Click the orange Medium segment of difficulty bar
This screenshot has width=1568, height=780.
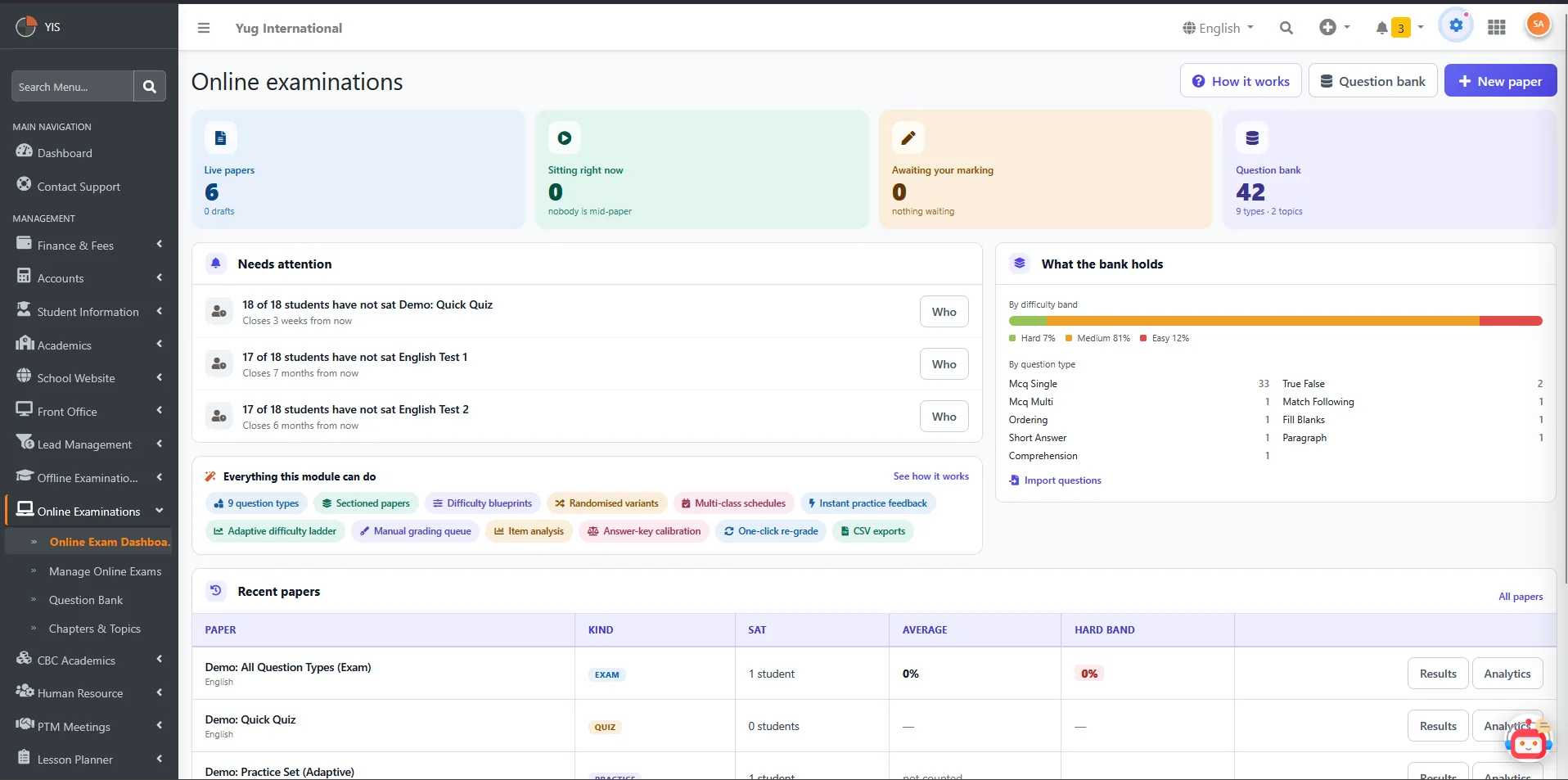click(x=1263, y=321)
